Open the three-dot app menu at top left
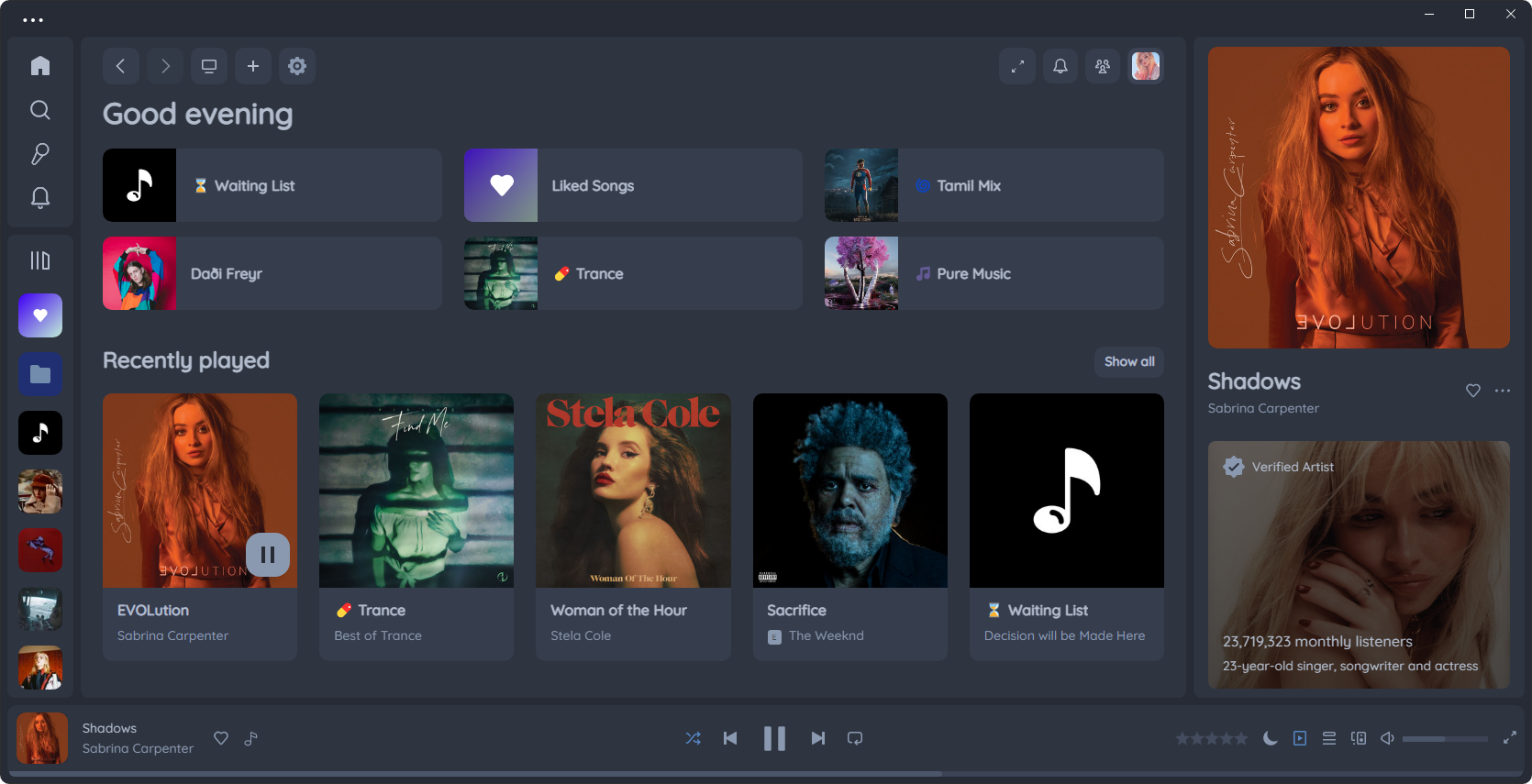 click(x=33, y=20)
